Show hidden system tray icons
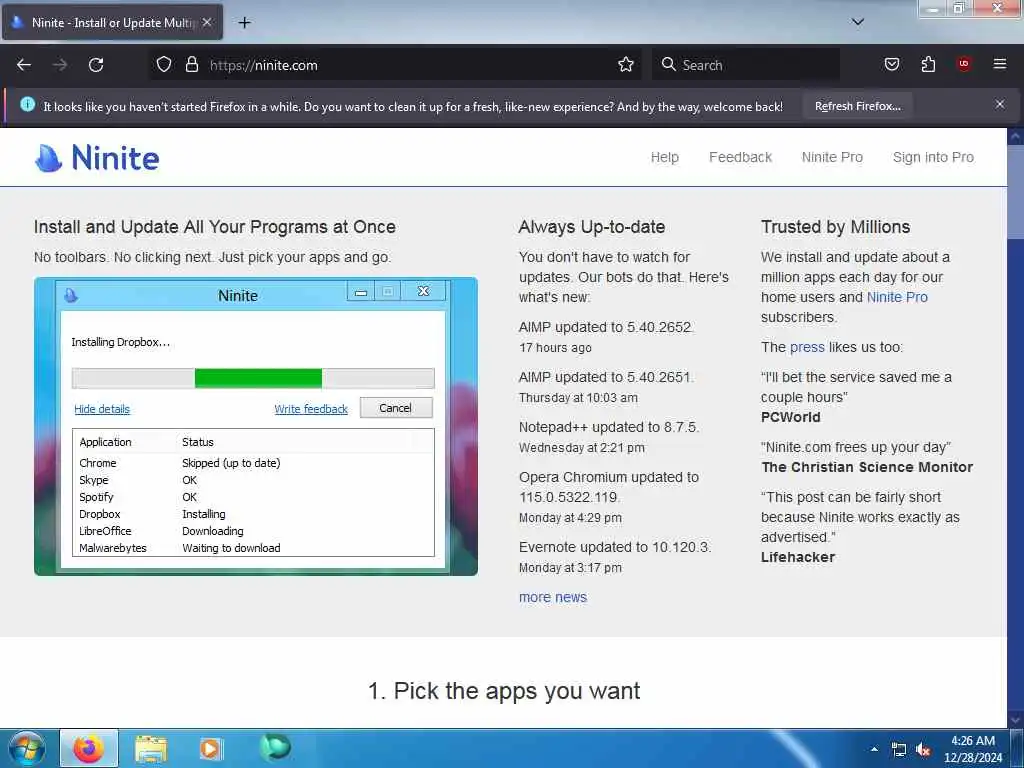 coord(874,749)
